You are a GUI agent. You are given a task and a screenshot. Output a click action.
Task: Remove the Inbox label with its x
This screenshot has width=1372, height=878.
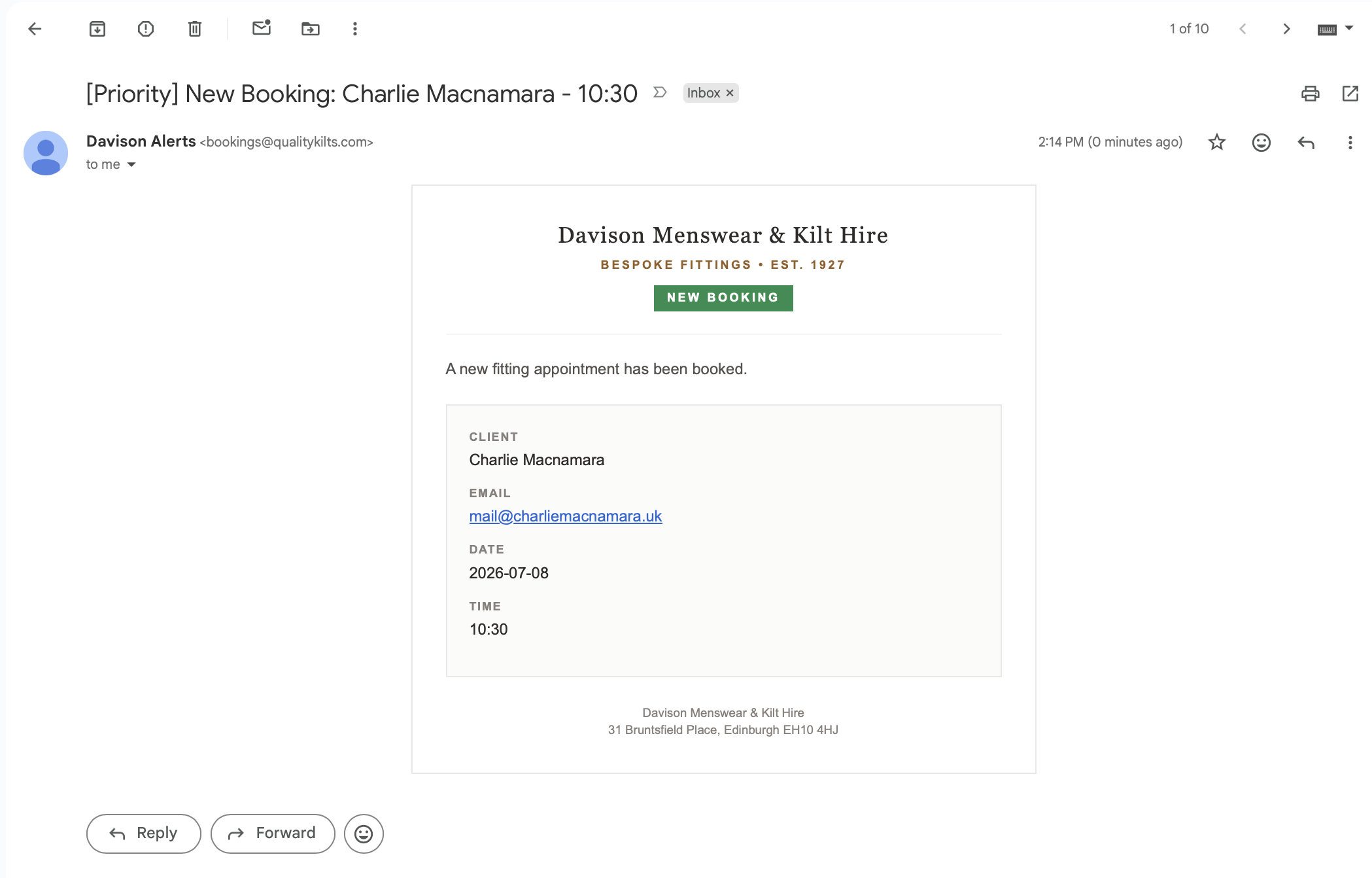tap(730, 93)
